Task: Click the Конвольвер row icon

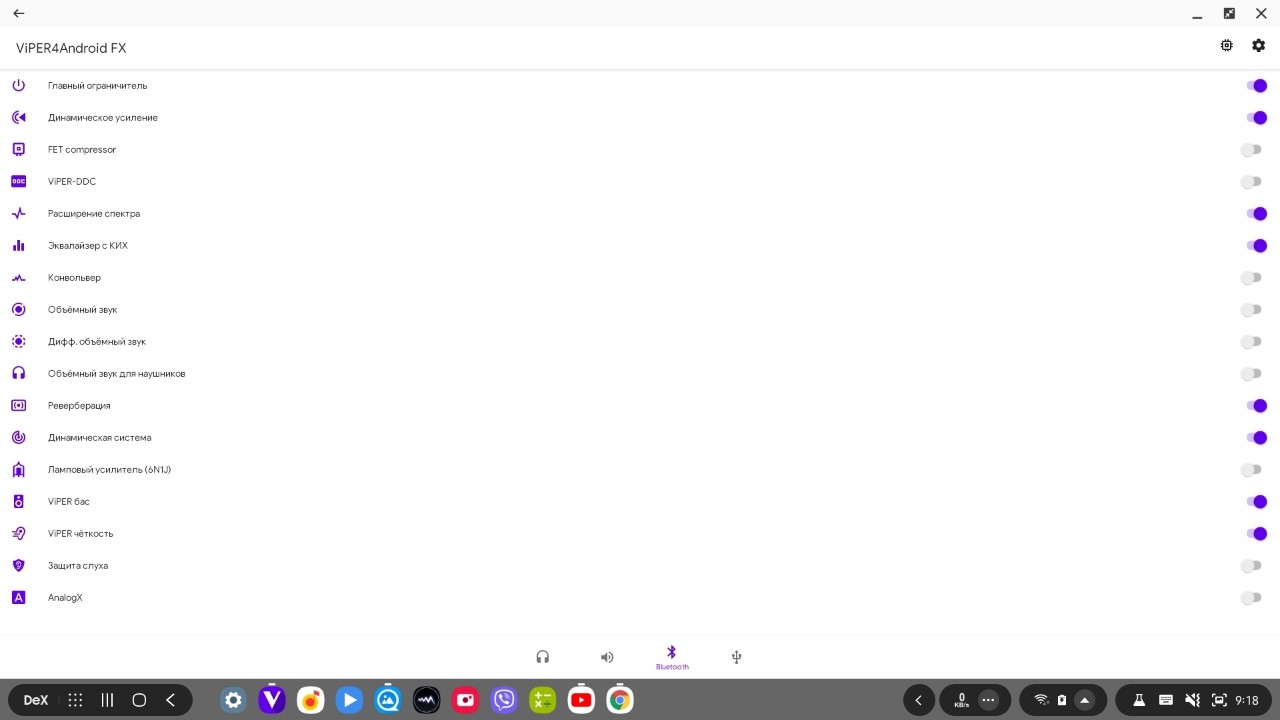Action: coord(18,278)
